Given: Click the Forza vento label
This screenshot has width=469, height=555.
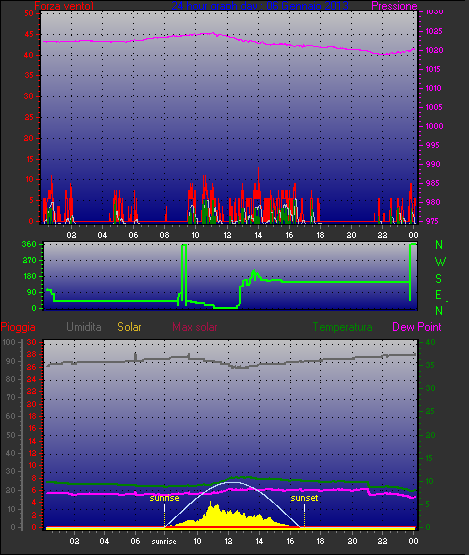Looking at the screenshot, I should click(64, 6).
